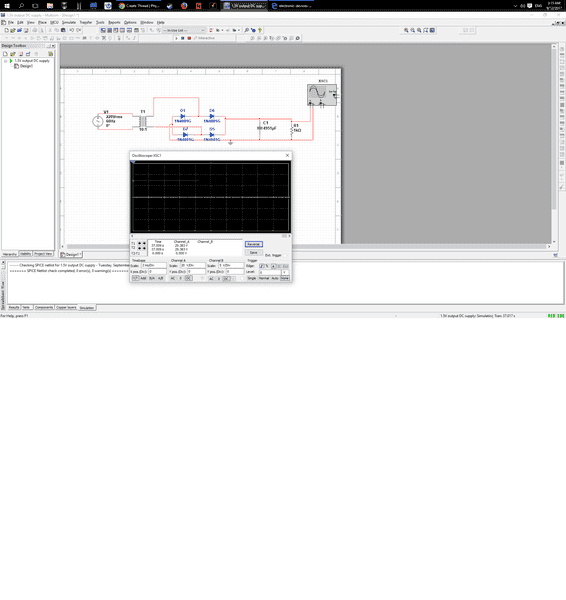Open the Simulate menu

(69, 23)
